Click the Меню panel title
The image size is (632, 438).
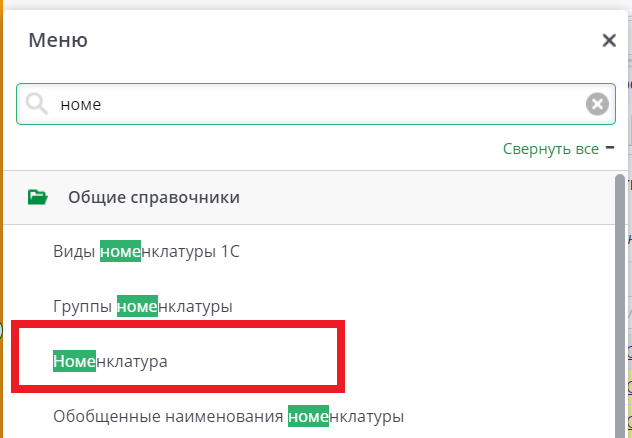[x=58, y=41]
